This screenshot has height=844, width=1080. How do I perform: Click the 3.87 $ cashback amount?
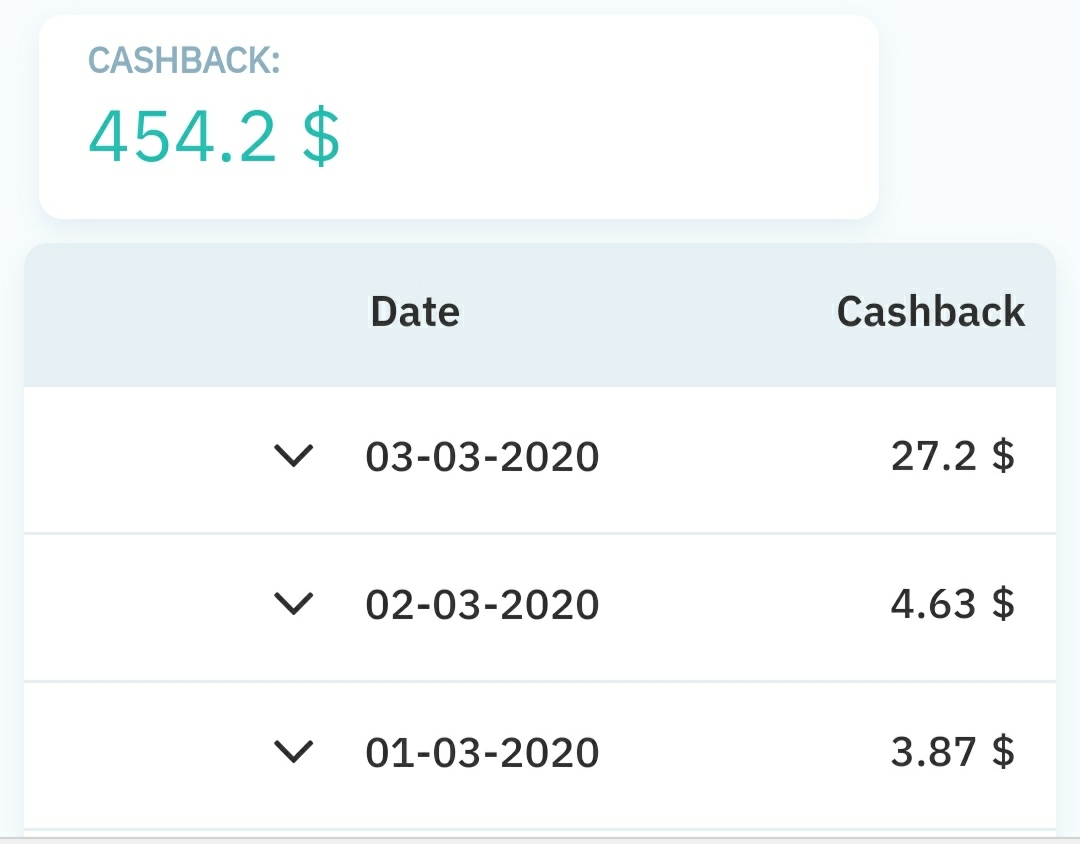pyautogui.click(x=953, y=752)
